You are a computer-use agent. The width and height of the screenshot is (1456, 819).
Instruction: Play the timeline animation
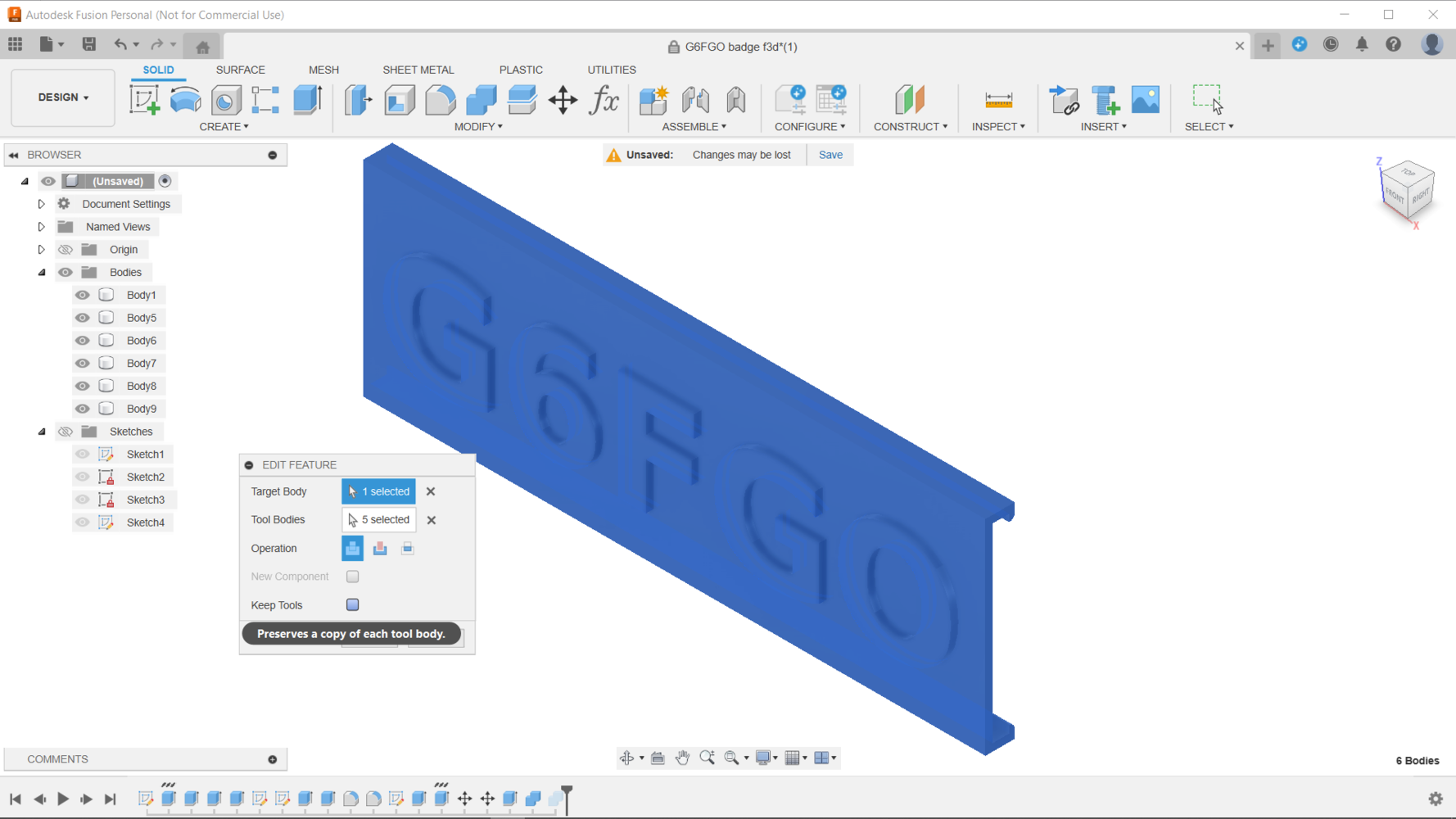click(x=63, y=799)
